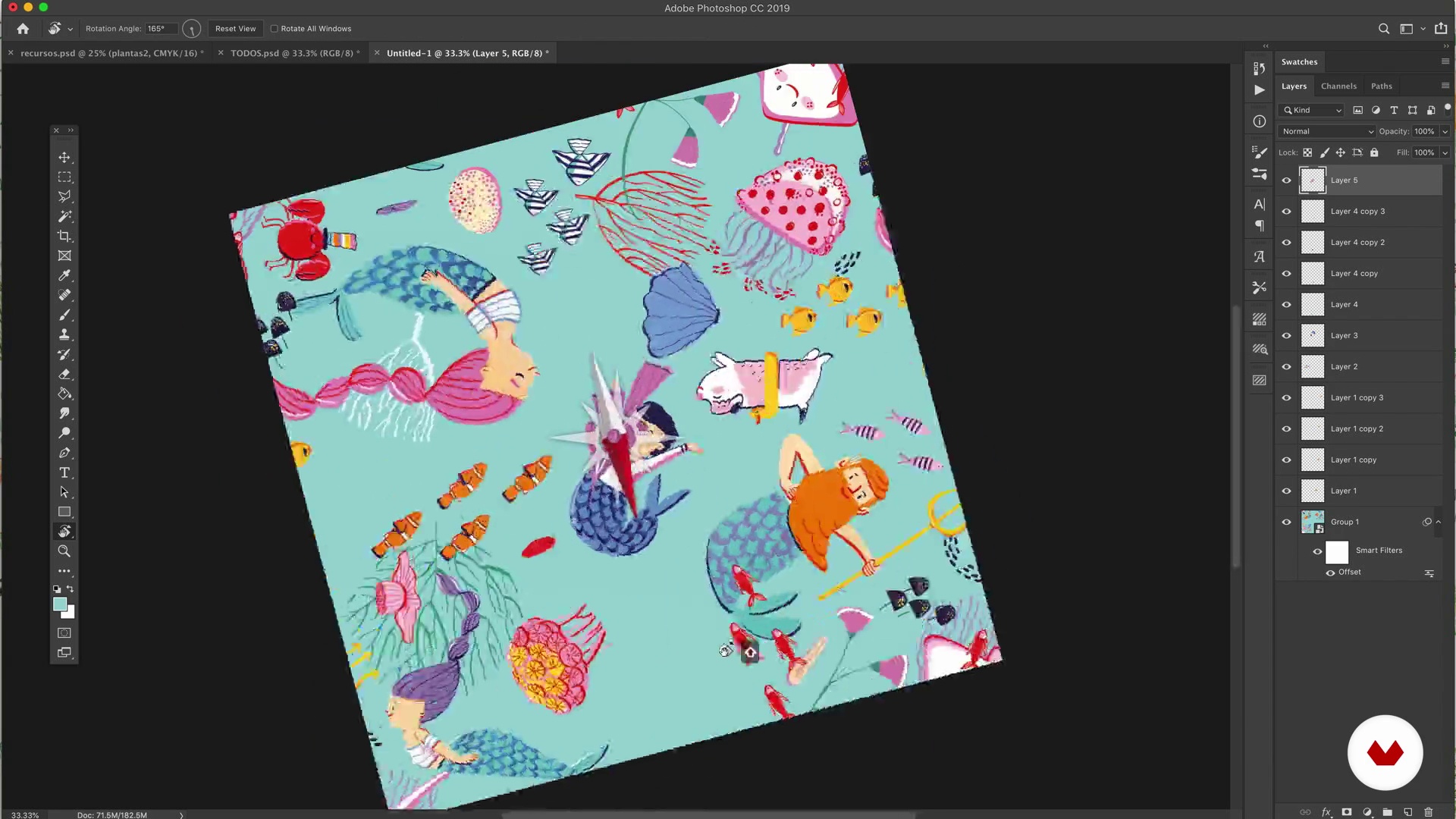This screenshot has width=1456, height=819.
Task: Open the Fill slider dropdown arrow
Action: [1445, 152]
